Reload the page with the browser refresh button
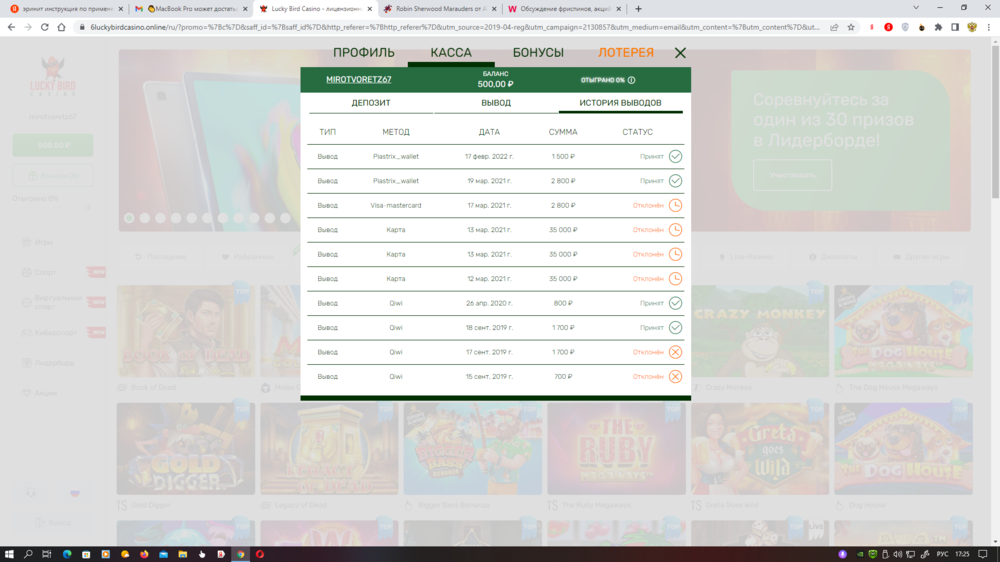 (x=46, y=27)
